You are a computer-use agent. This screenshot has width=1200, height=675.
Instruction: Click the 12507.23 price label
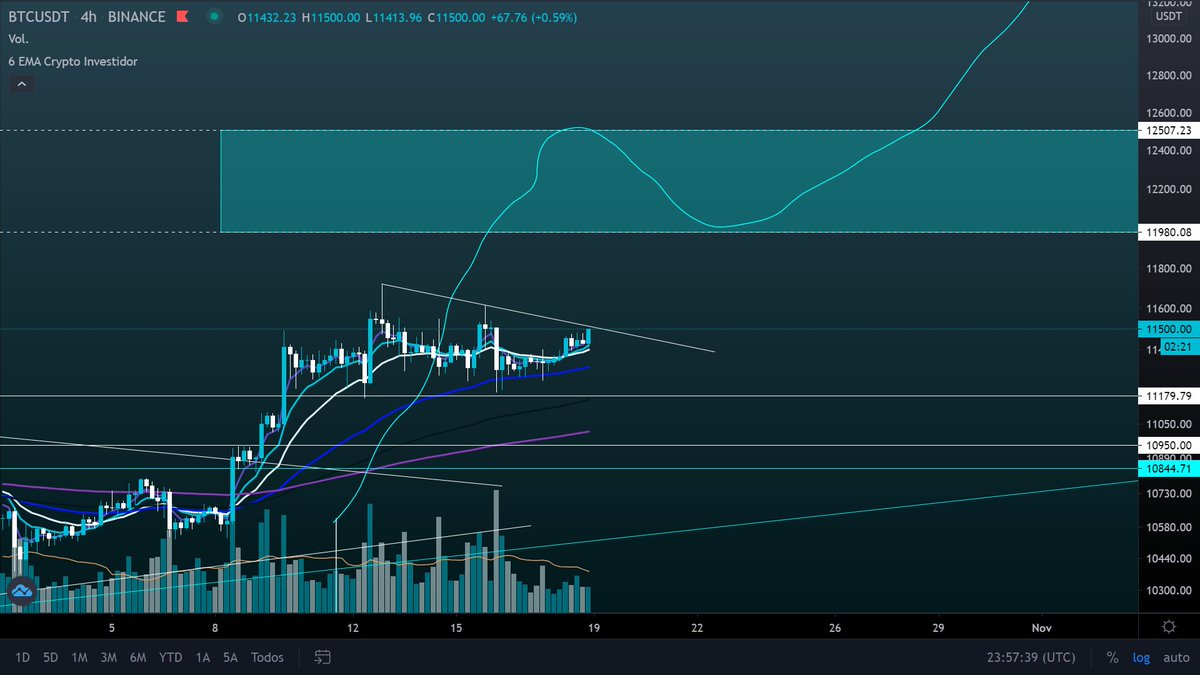pyautogui.click(x=1168, y=130)
